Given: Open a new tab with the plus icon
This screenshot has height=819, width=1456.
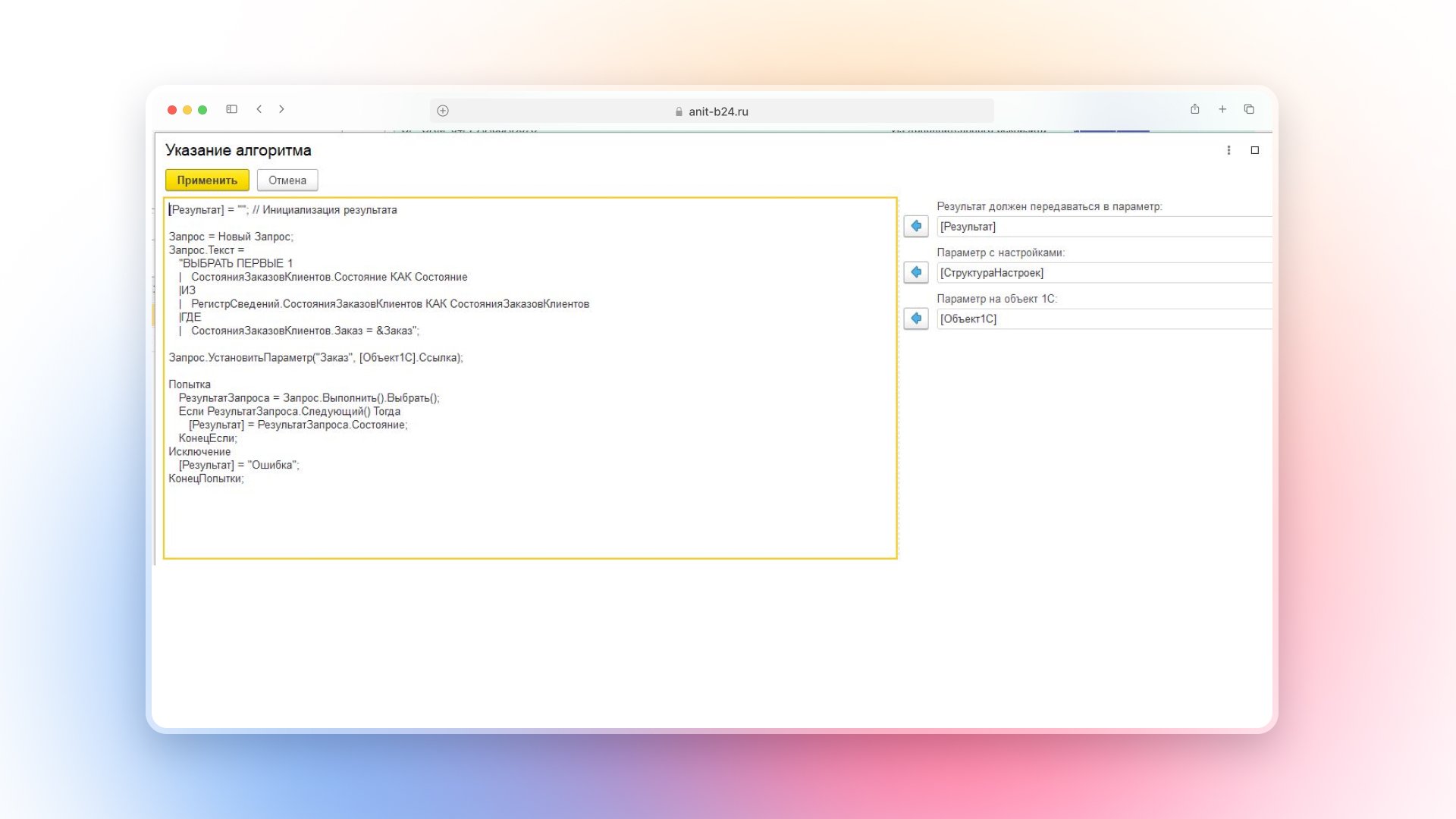Looking at the screenshot, I should (1222, 109).
